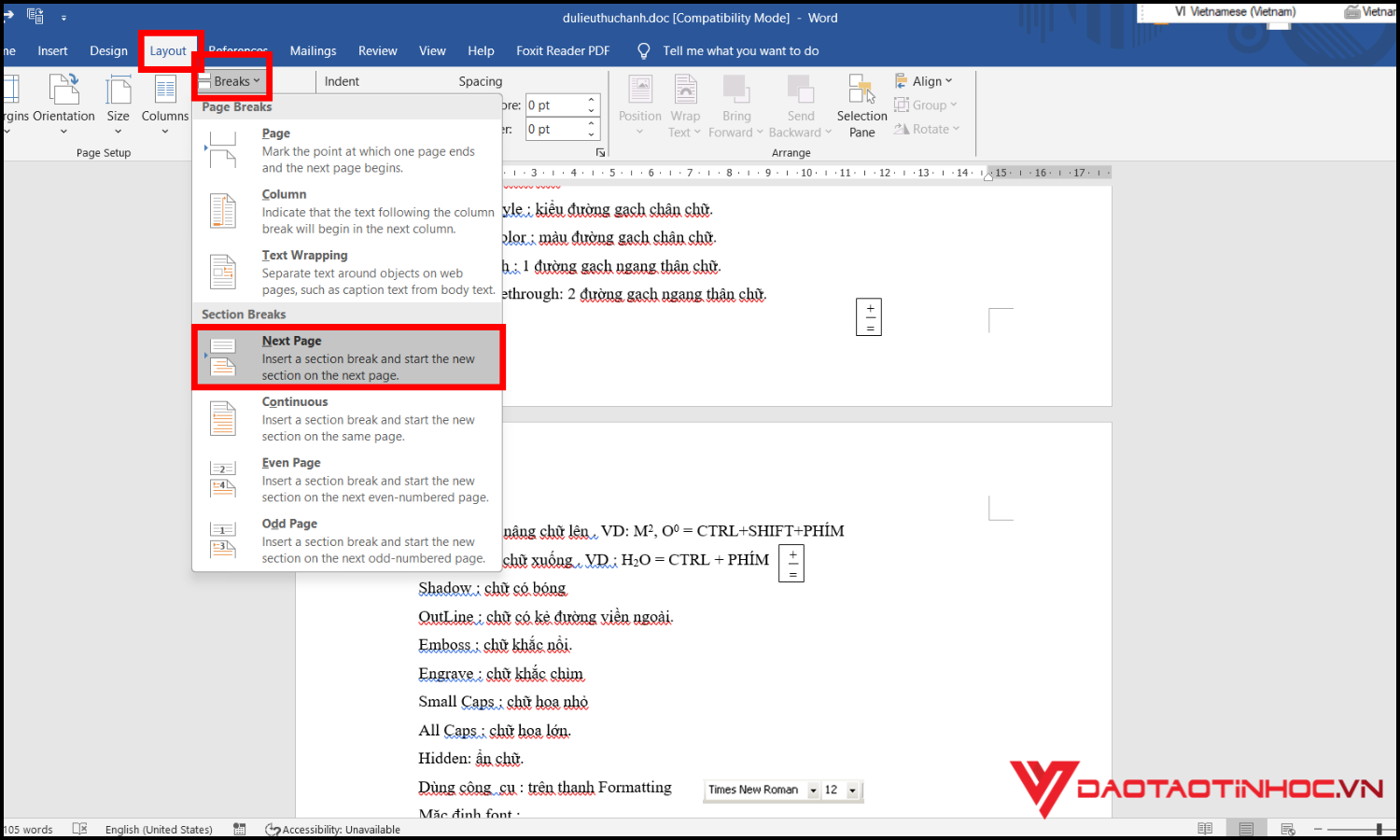Screen dimensions: 1400x840
Task: Click "Tell me what you want to do"
Action: coord(740,50)
